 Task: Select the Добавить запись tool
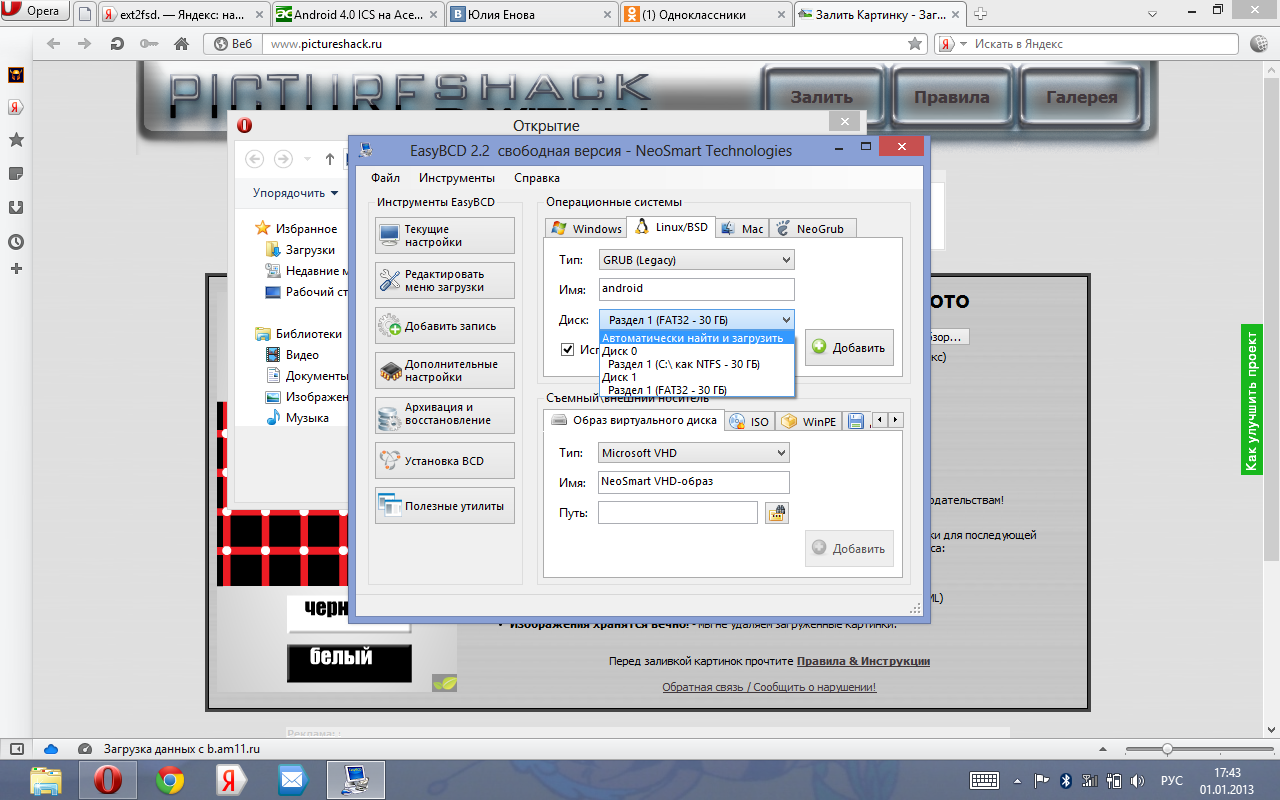(445, 326)
